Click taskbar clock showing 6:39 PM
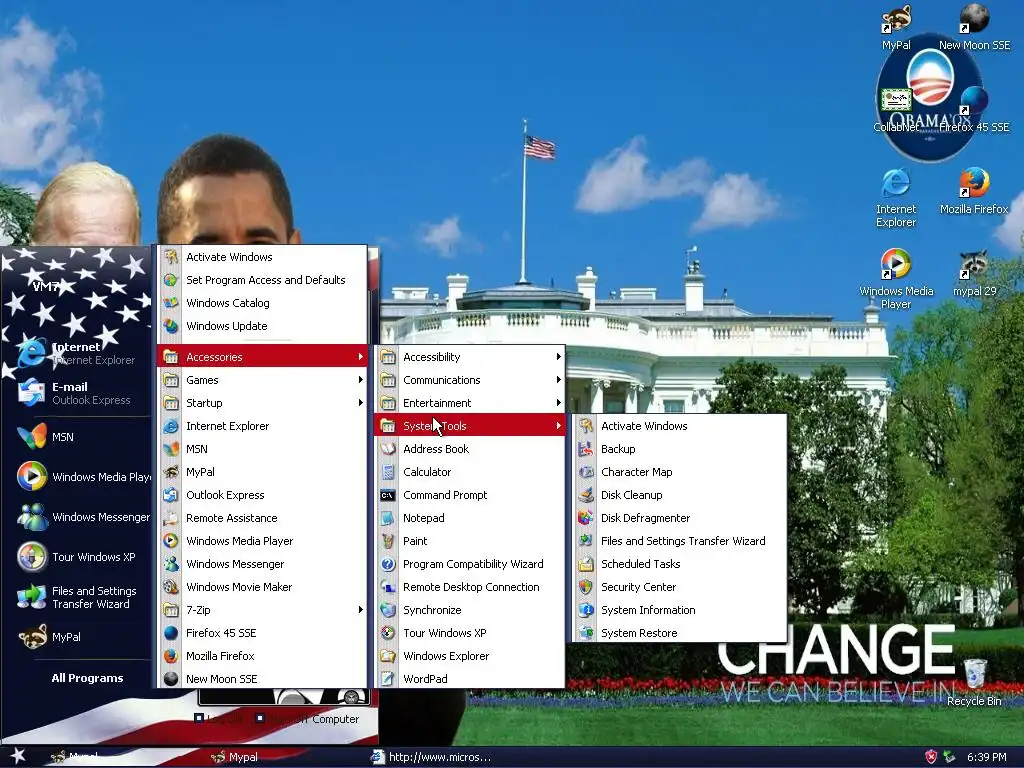 [x=986, y=757]
